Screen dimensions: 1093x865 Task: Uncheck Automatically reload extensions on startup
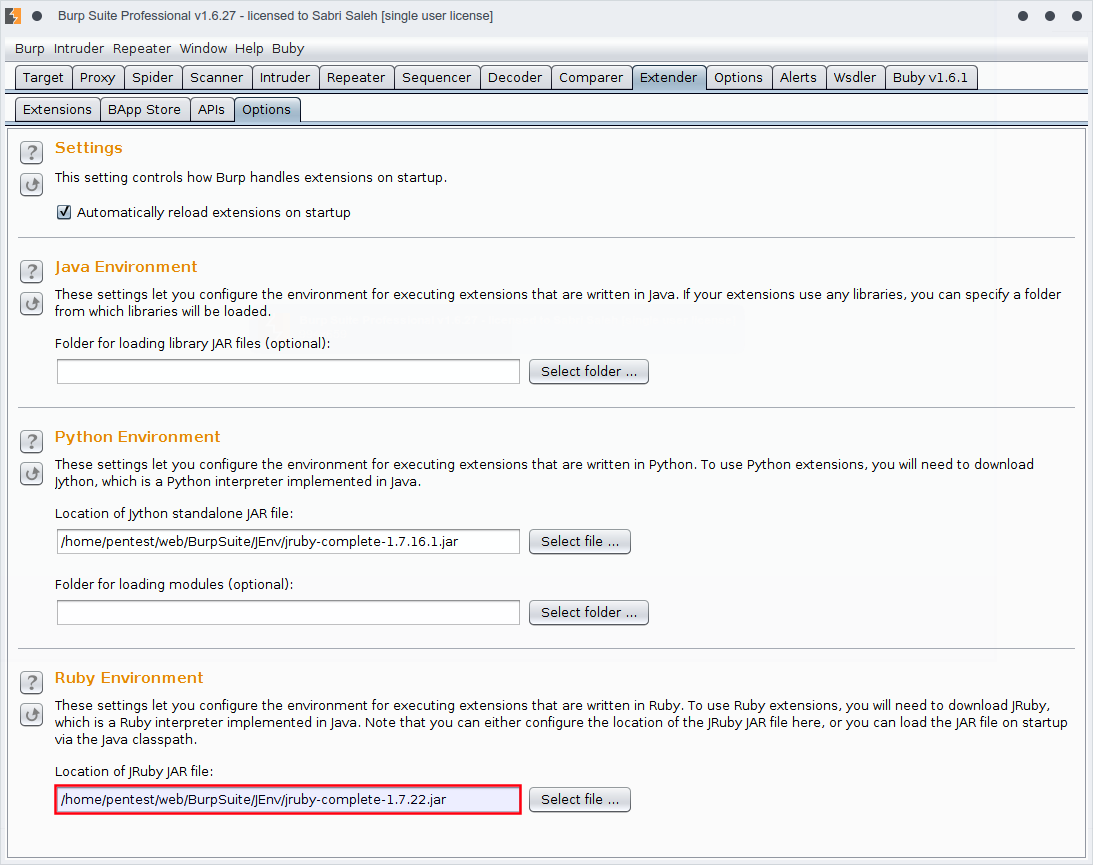pos(64,212)
